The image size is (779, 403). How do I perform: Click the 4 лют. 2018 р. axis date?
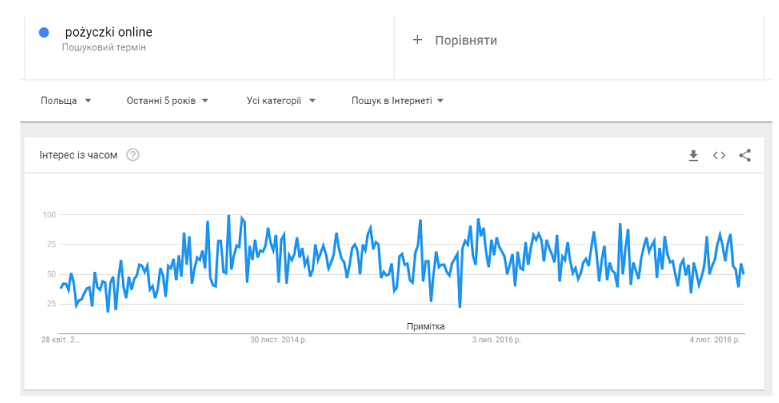pos(716,340)
